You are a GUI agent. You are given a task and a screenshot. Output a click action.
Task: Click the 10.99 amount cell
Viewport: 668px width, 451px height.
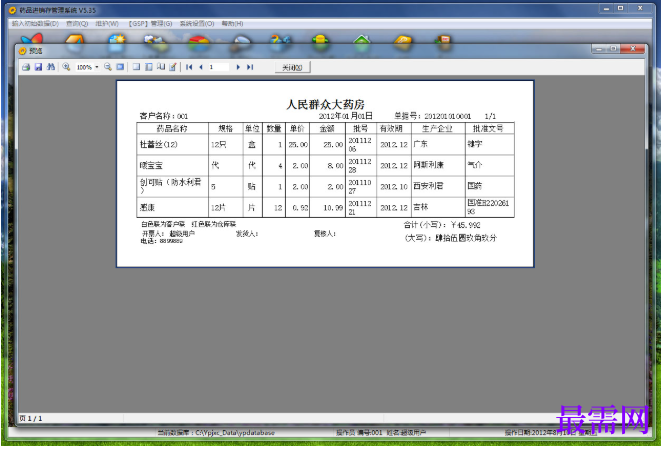327,207
